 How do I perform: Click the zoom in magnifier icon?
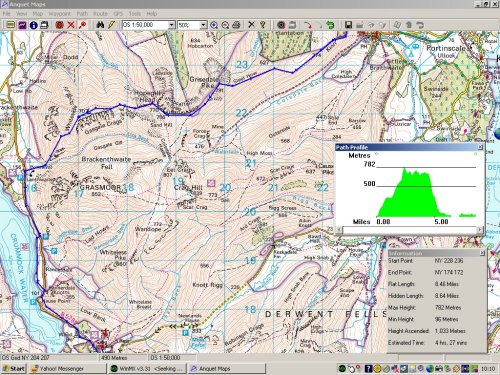click(x=214, y=25)
